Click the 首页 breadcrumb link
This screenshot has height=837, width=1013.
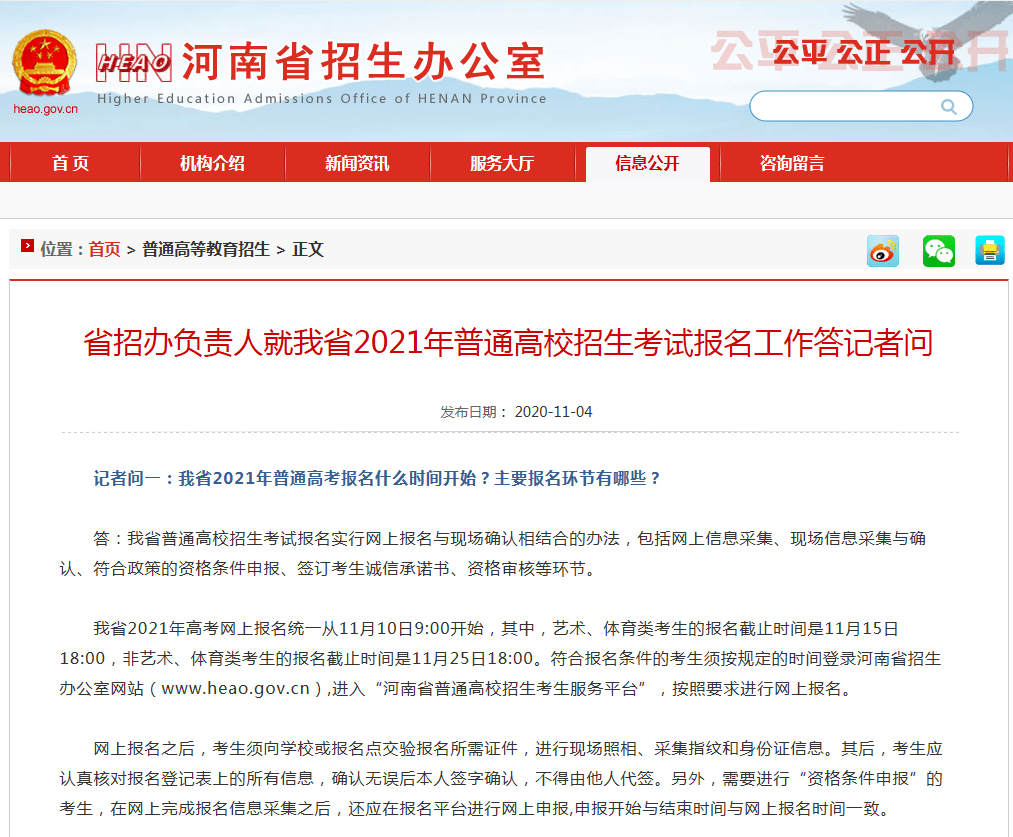pyautogui.click(x=104, y=249)
